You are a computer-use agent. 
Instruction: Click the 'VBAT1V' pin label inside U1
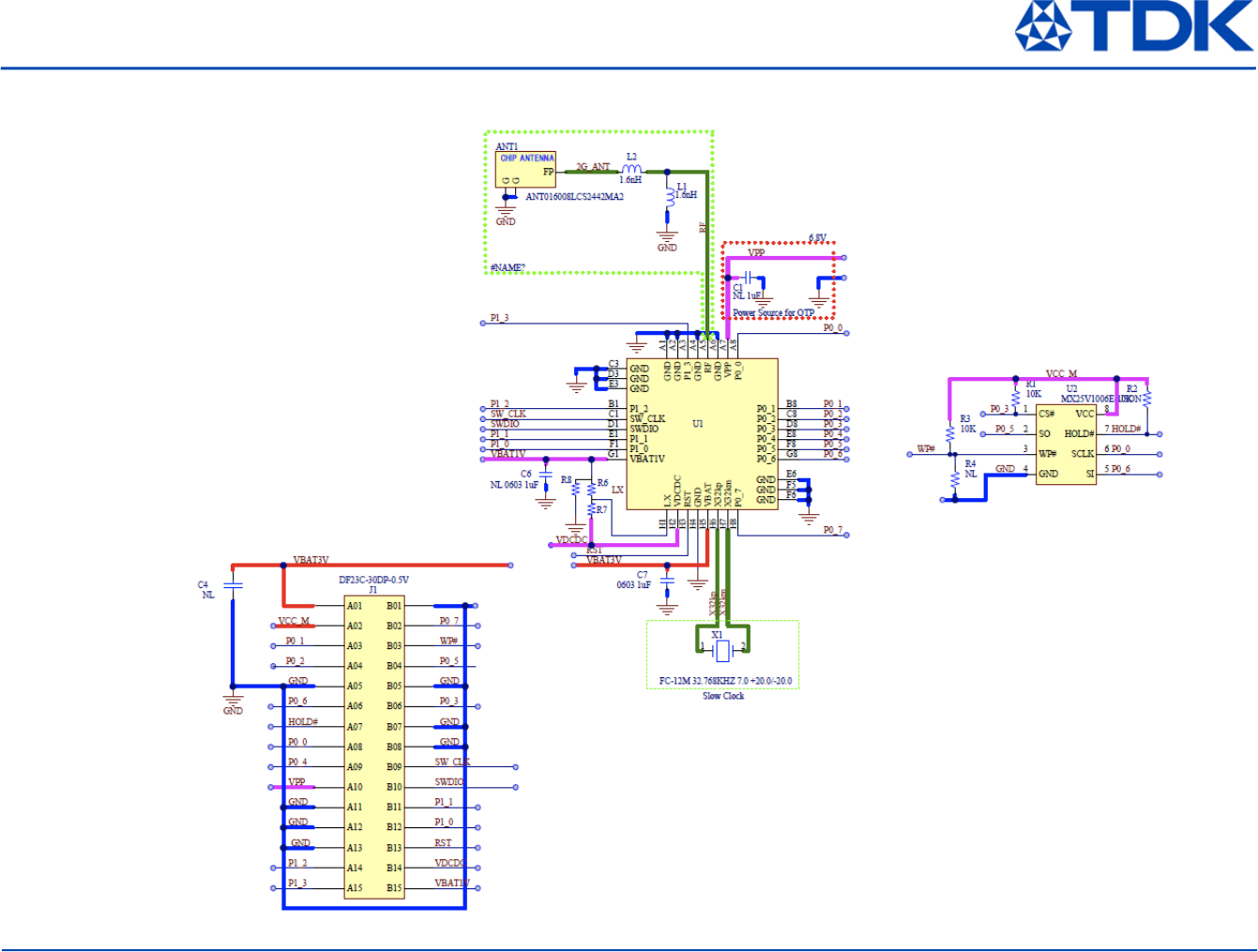click(x=647, y=459)
